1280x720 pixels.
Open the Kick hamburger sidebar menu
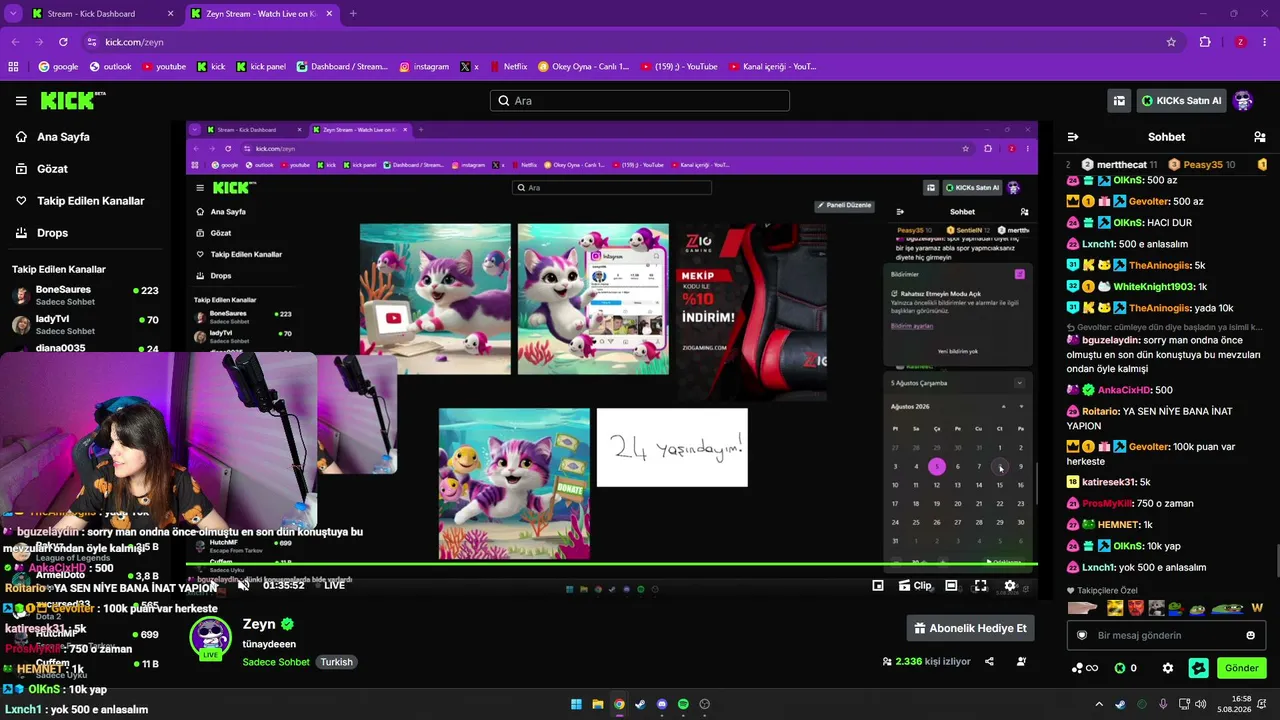(21, 101)
